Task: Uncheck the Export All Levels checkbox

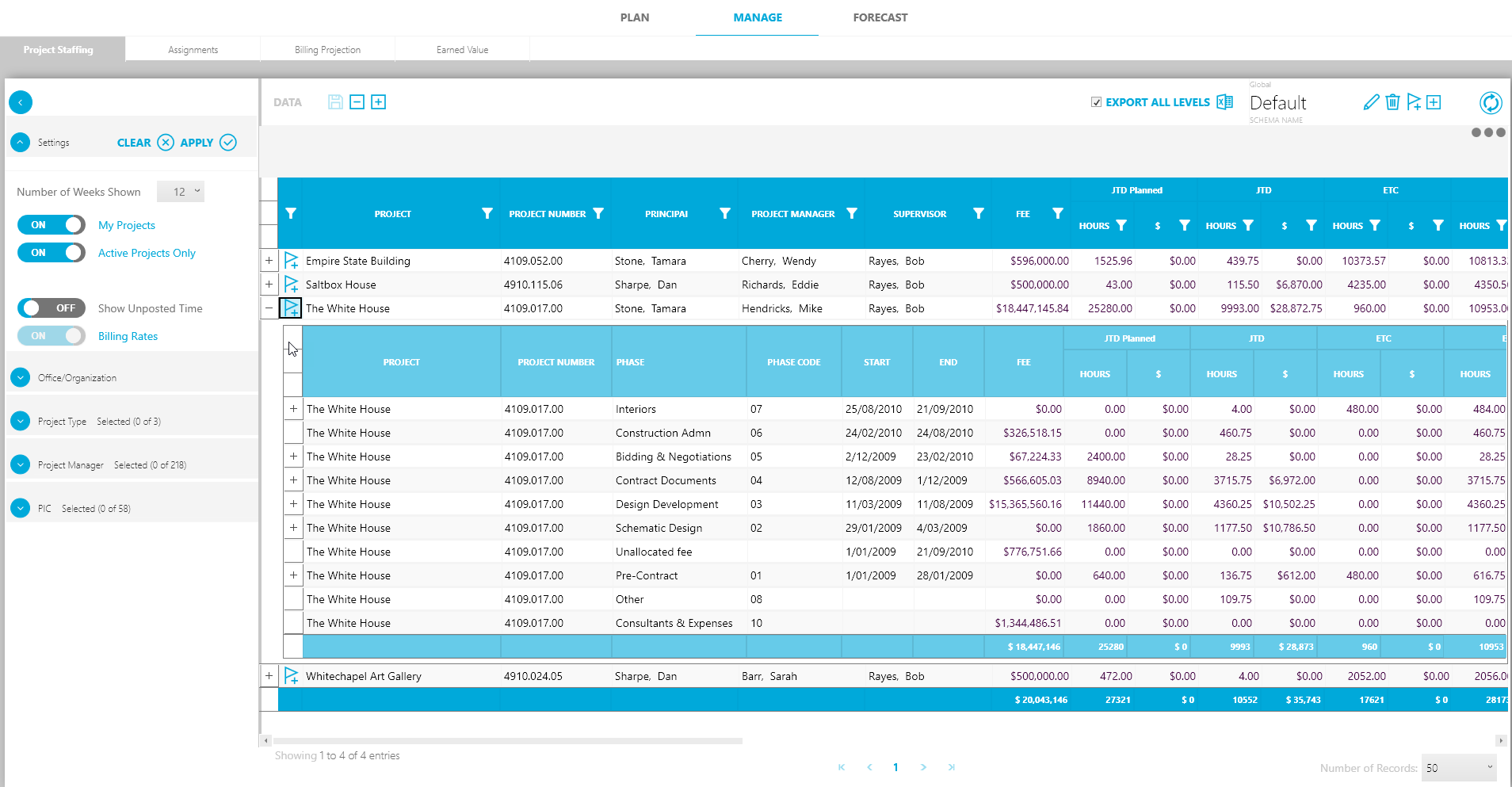Action: 1096,102
